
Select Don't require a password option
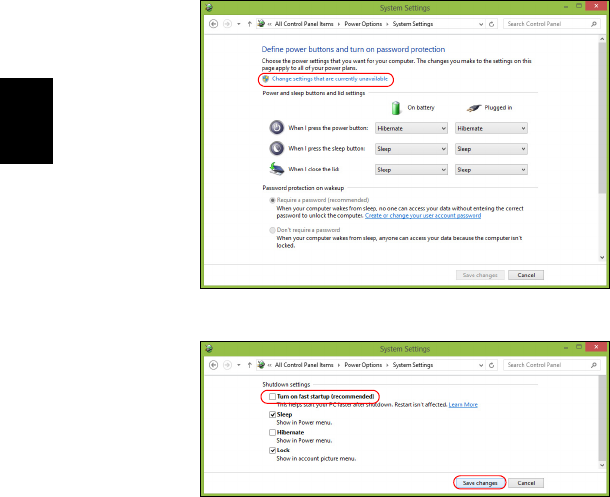coord(272,230)
